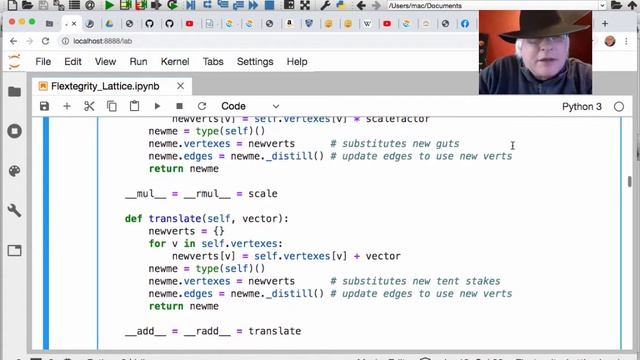Click kernel status circle indicator
Image resolution: width=640 pixels, height=360 pixels.
619,107
